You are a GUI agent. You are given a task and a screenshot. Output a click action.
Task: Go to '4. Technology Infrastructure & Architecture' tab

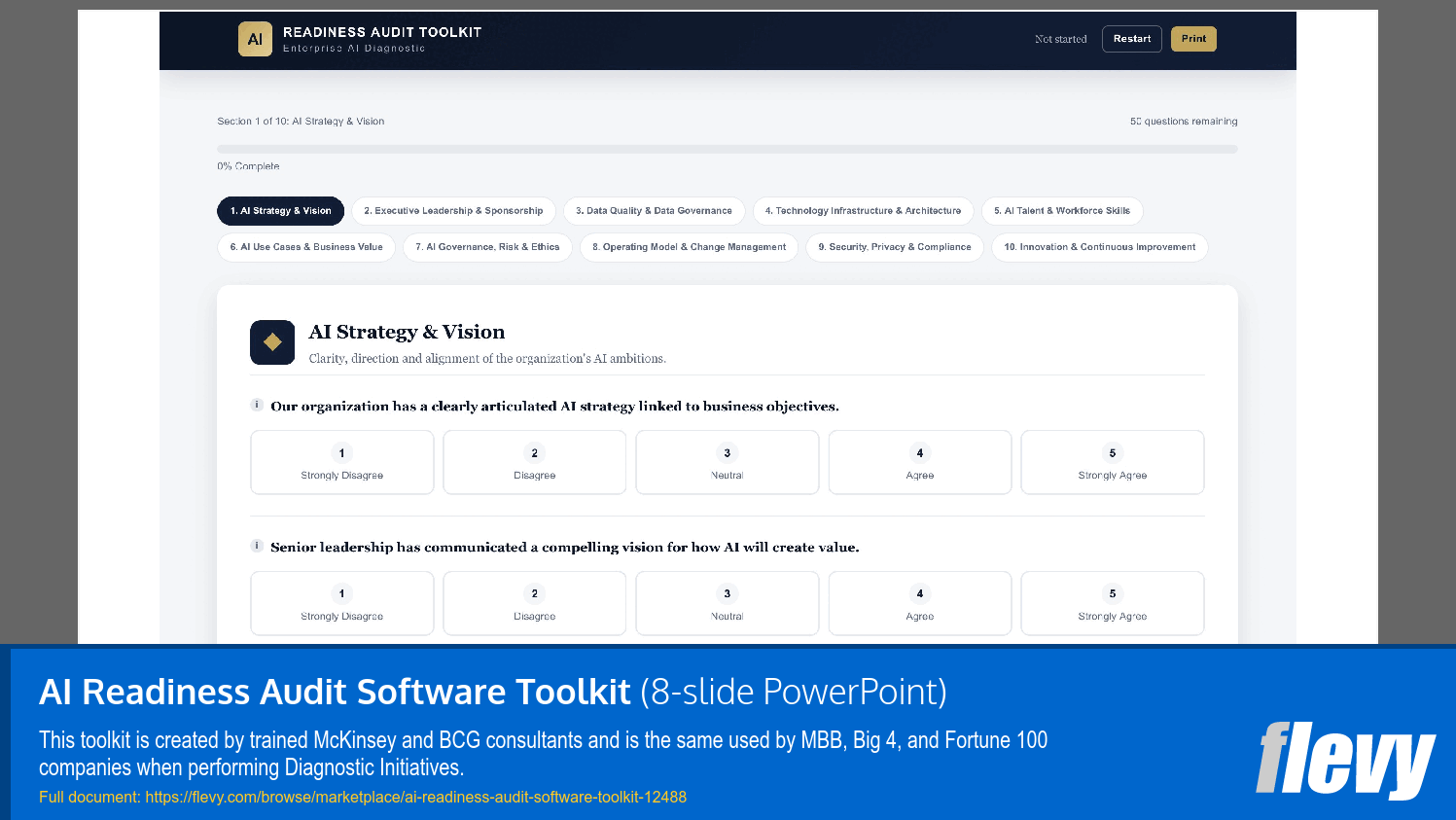(863, 211)
